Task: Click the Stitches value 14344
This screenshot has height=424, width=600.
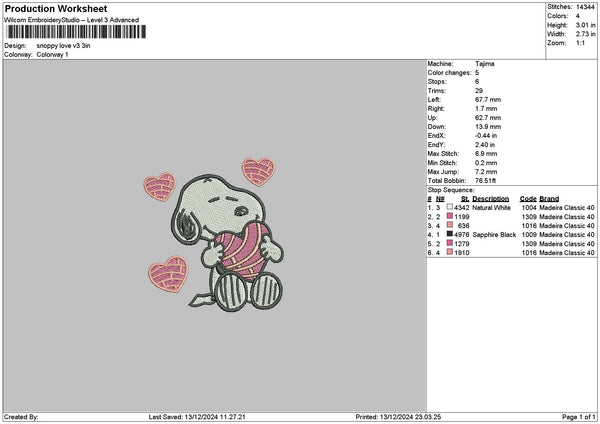Action: (585, 7)
